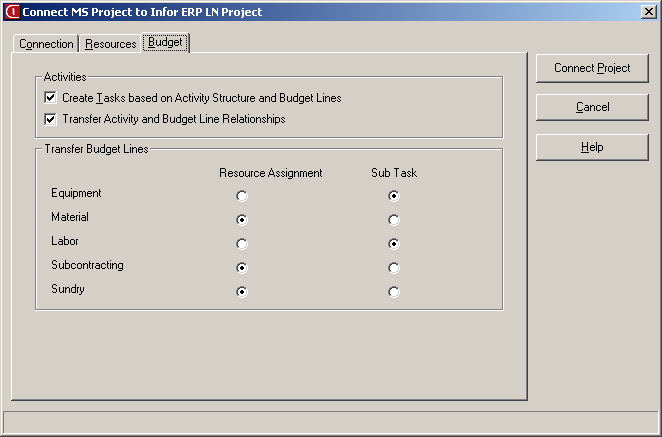This screenshot has width=662, height=437.
Task: Set Material to Sub Task
Action: tap(394, 220)
